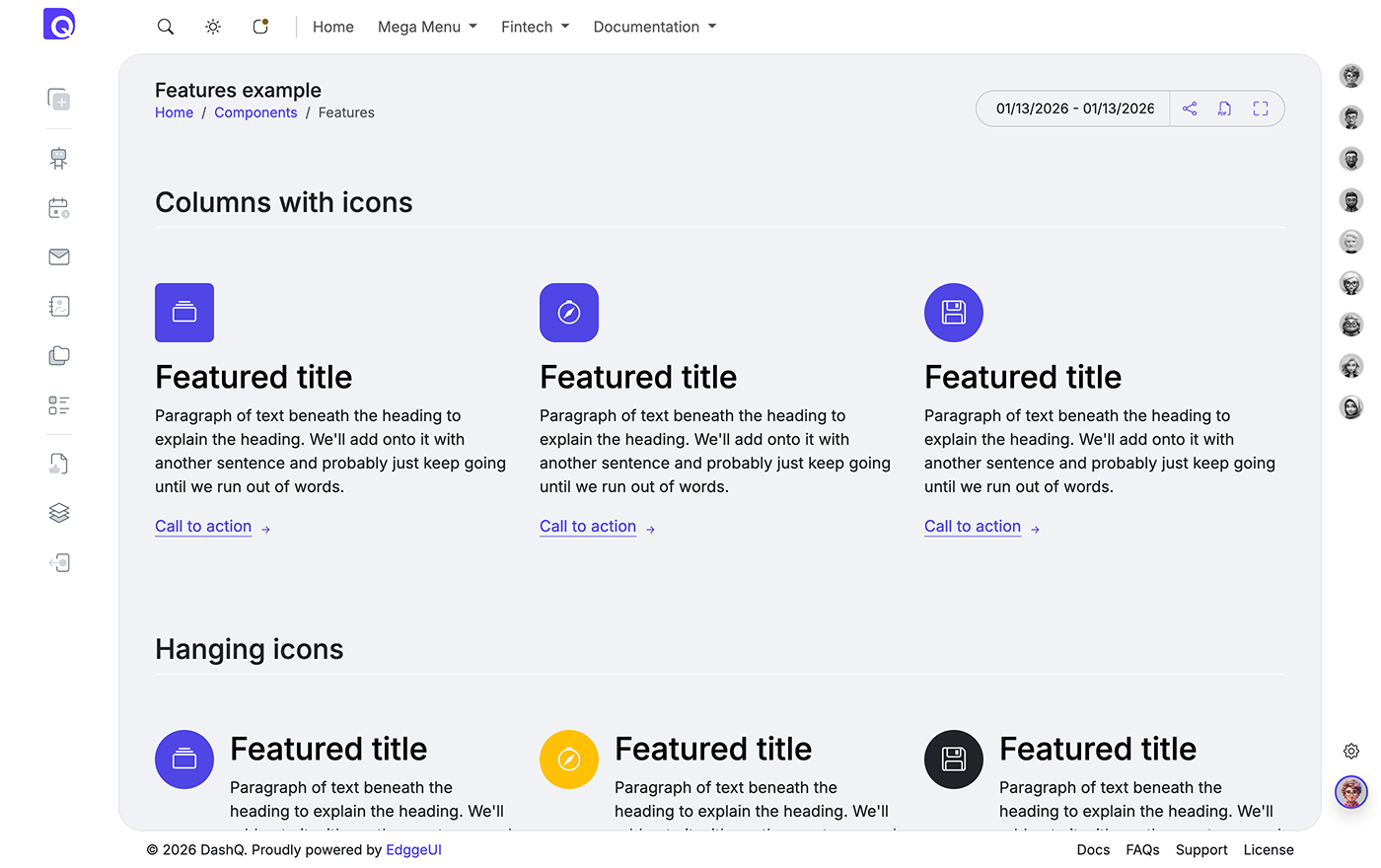The width and height of the screenshot is (1381, 868).
Task: Toggle light/dark theme sun icon
Action: 213,27
